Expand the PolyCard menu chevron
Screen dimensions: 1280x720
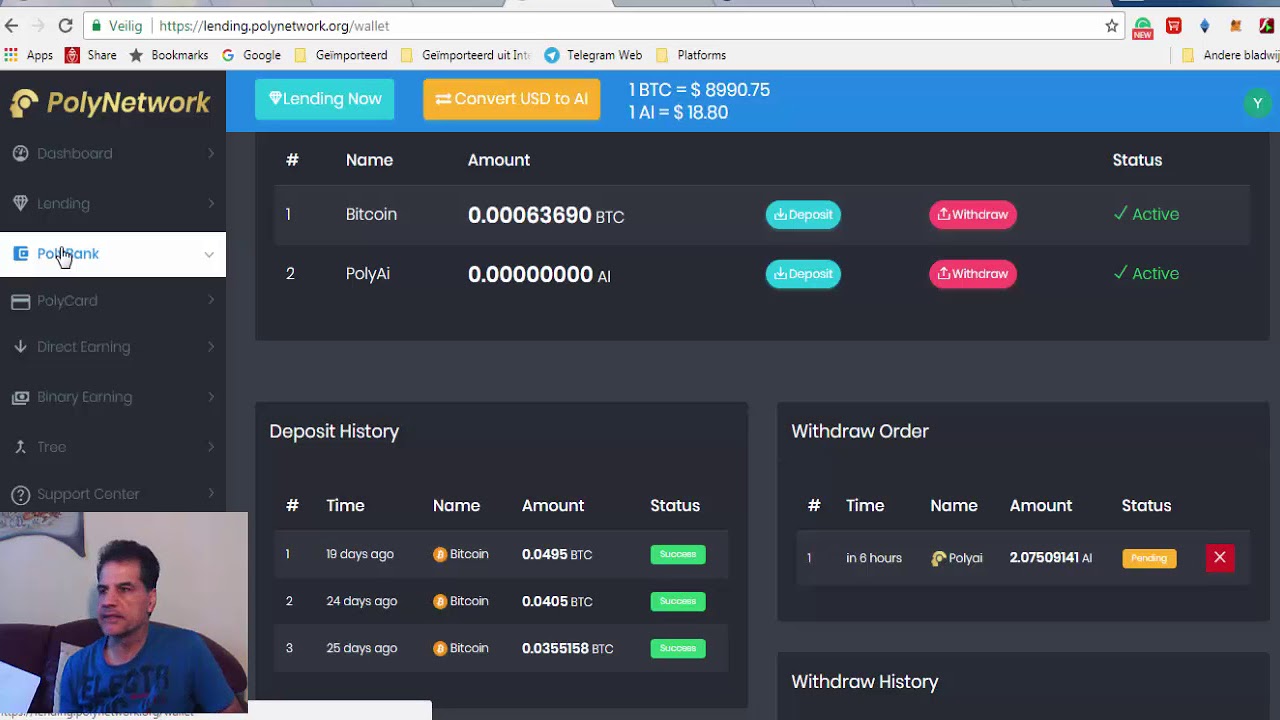(211, 301)
